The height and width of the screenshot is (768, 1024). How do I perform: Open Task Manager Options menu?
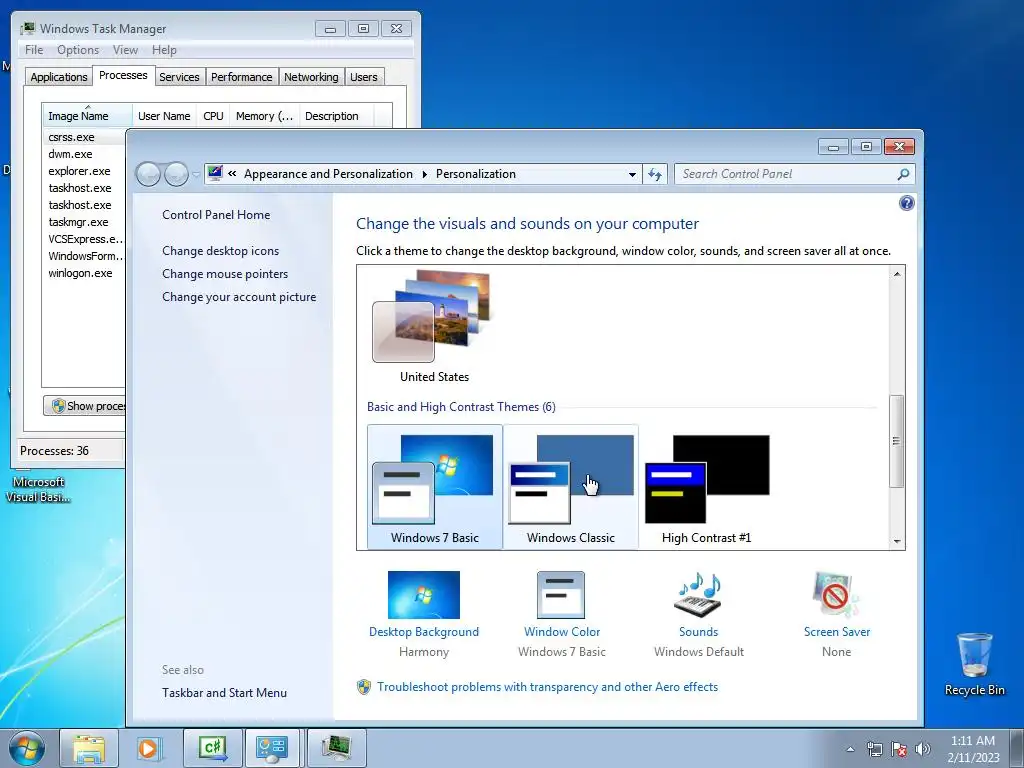pos(78,50)
